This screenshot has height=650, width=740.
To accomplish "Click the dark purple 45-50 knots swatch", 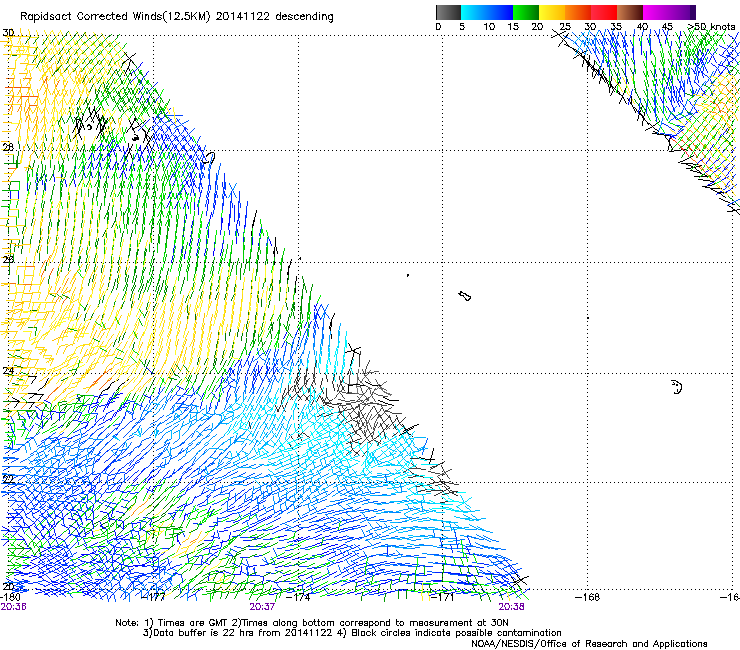I will (682, 12).
